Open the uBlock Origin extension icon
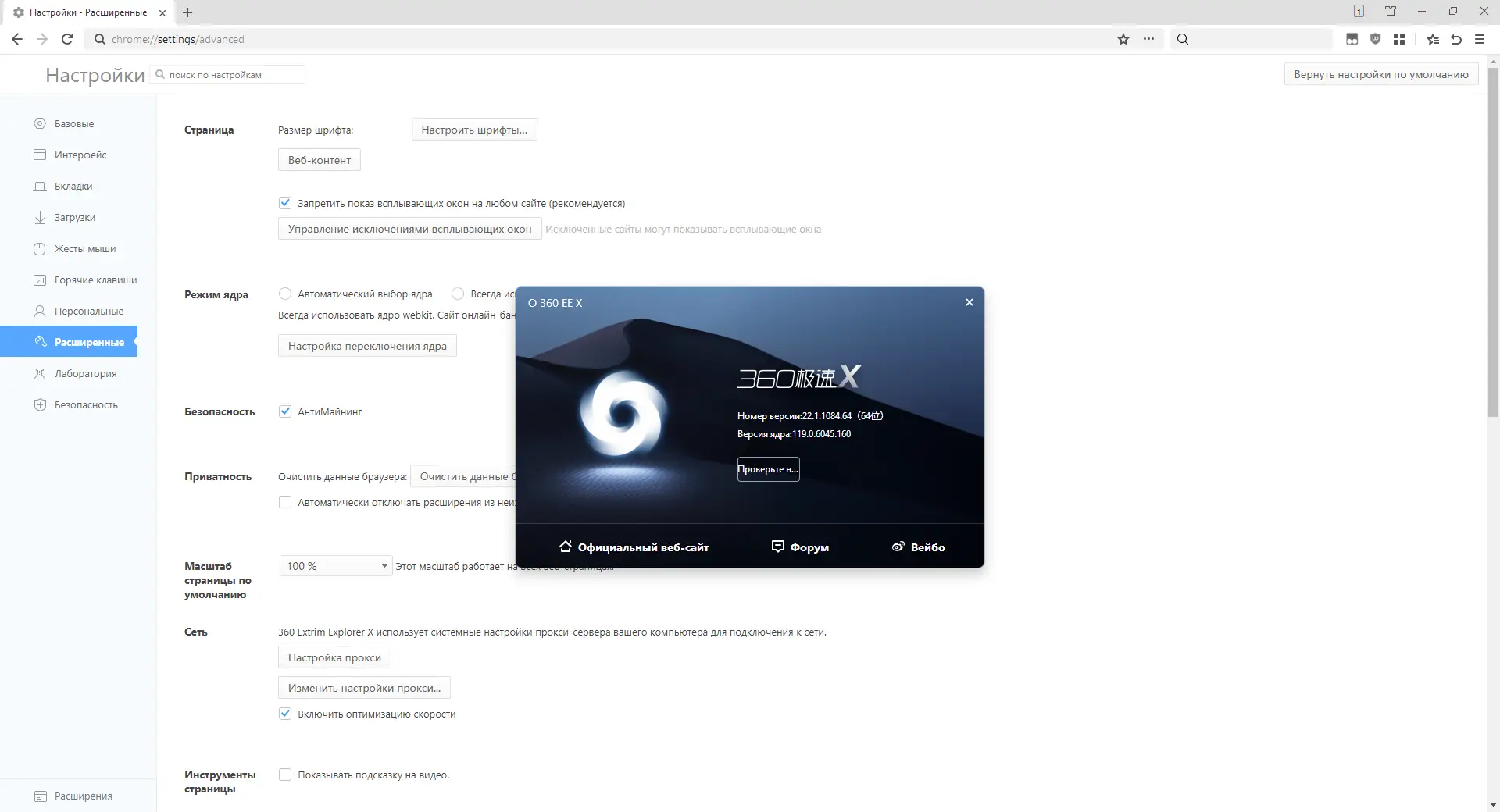Screen dimensions: 1500x812 click(x=1375, y=39)
